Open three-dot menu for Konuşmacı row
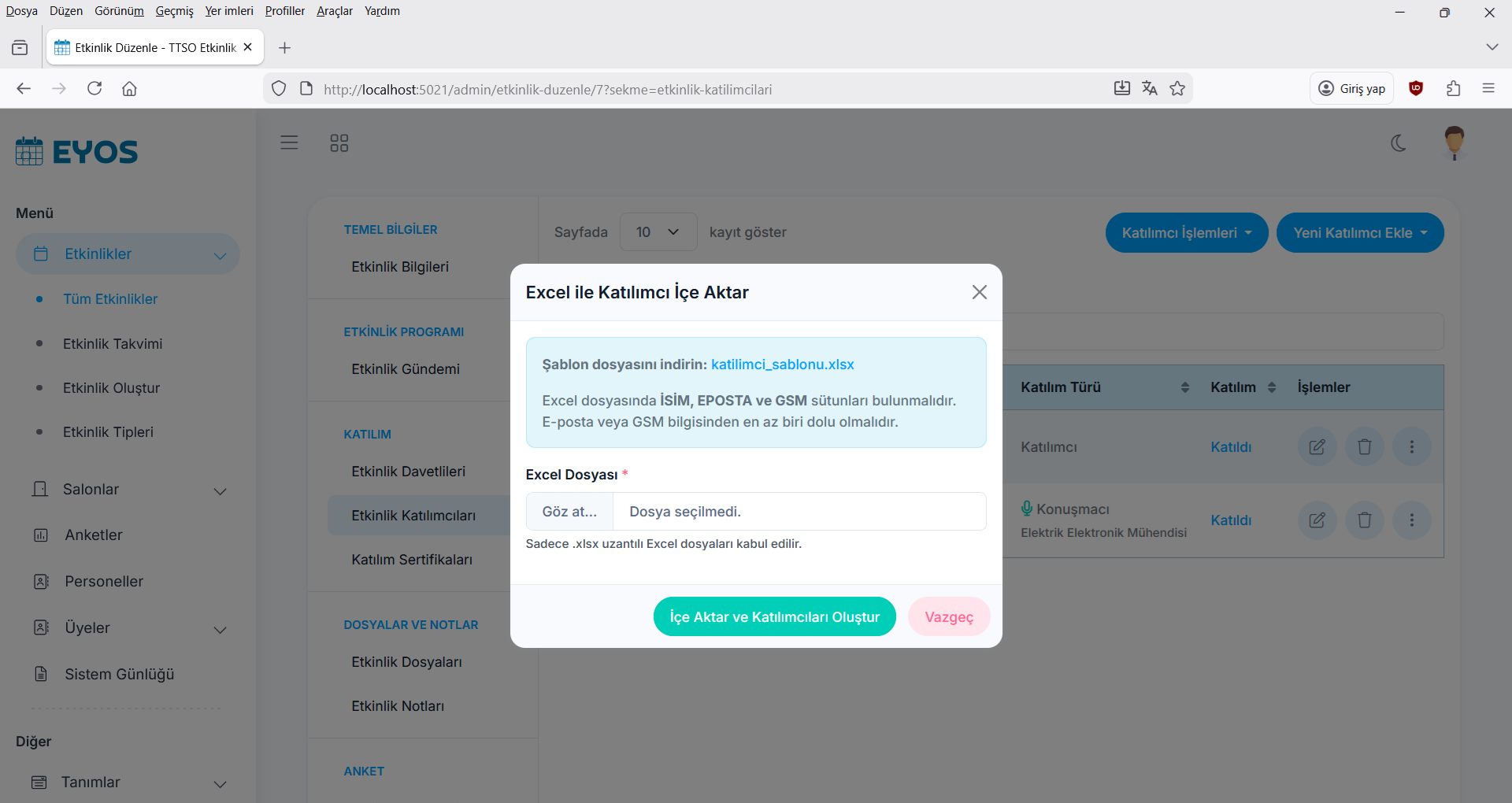This screenshot has width=1512, height=803. coord(1411,520)
